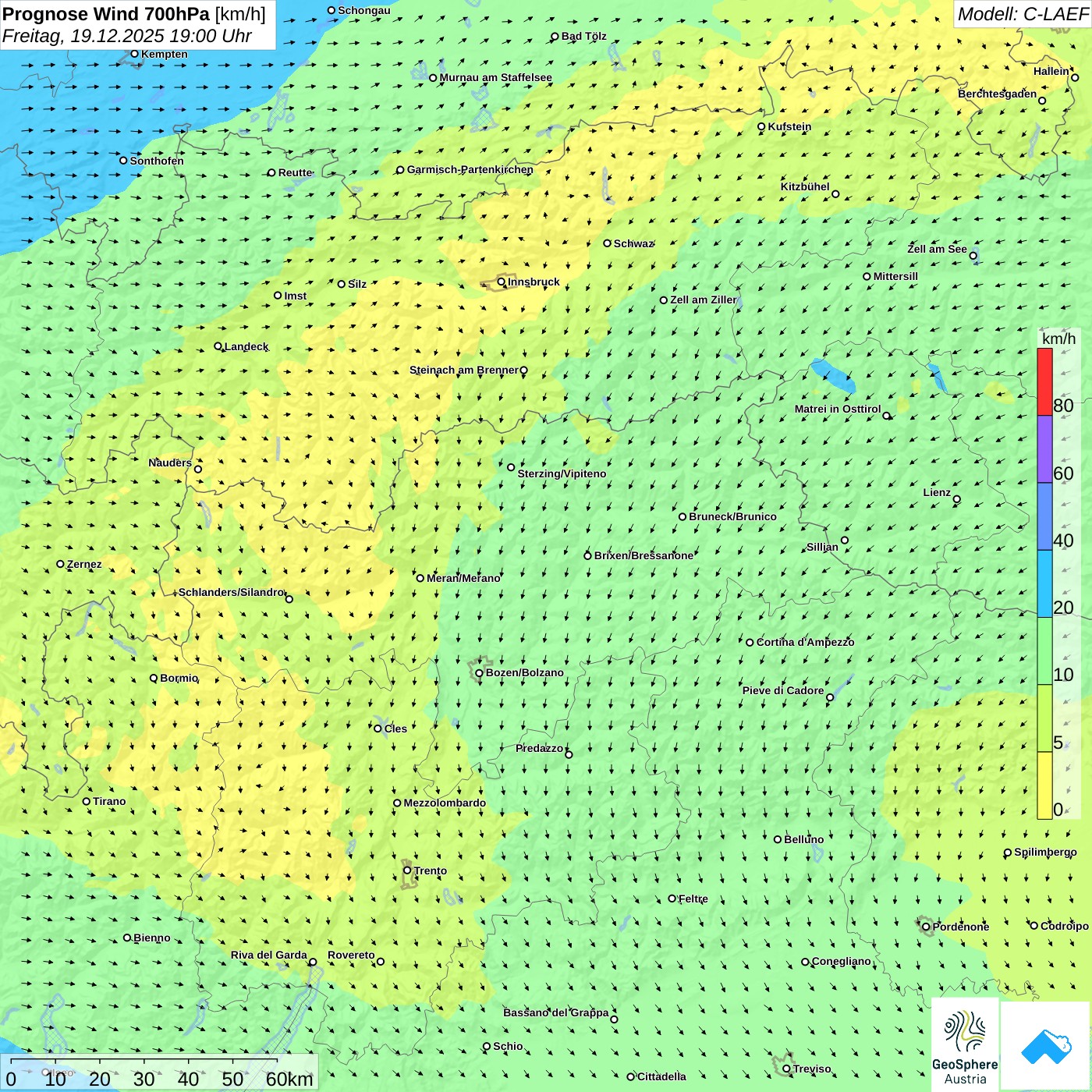Select the Garmisch-Partenkirchen label
The height and width of the screenshot is (1092, 1092).
[x=470, y=169]
